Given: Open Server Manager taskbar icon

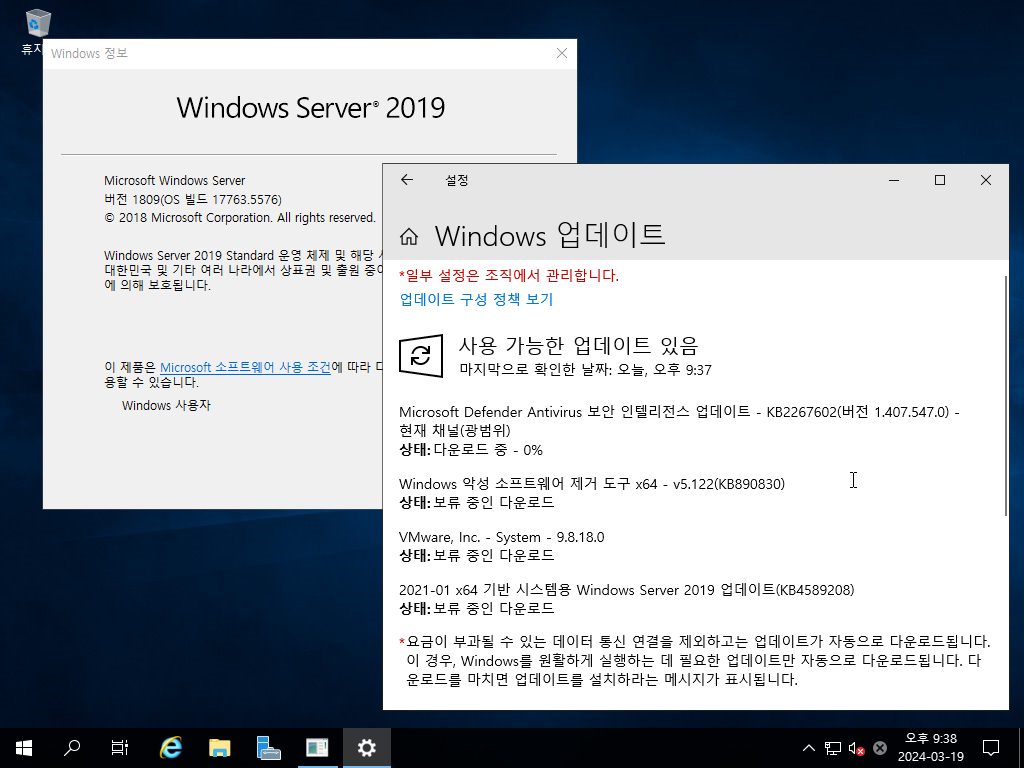Looking at the screenshot, I should point(268,748).
